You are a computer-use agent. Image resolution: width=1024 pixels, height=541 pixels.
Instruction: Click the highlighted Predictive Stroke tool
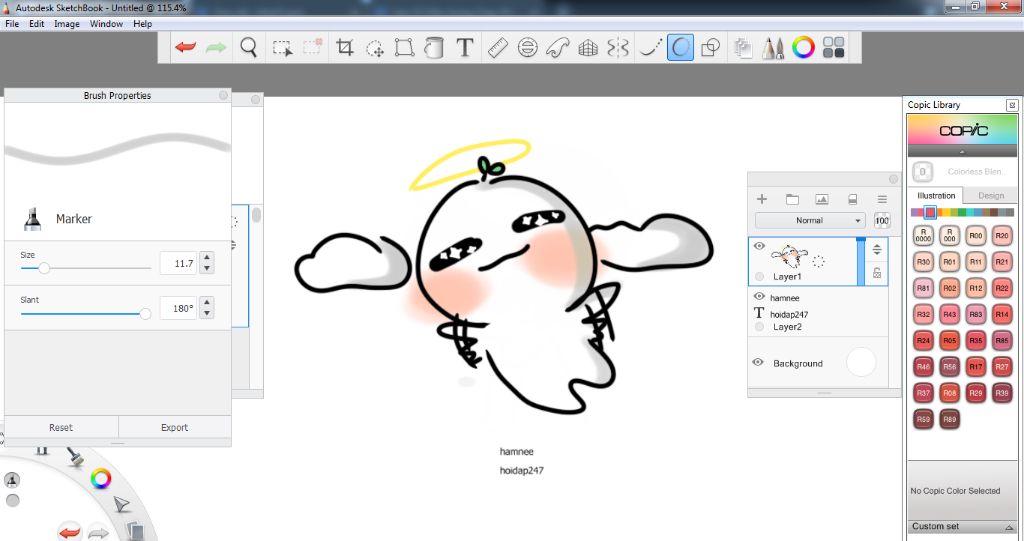point(680,47)
